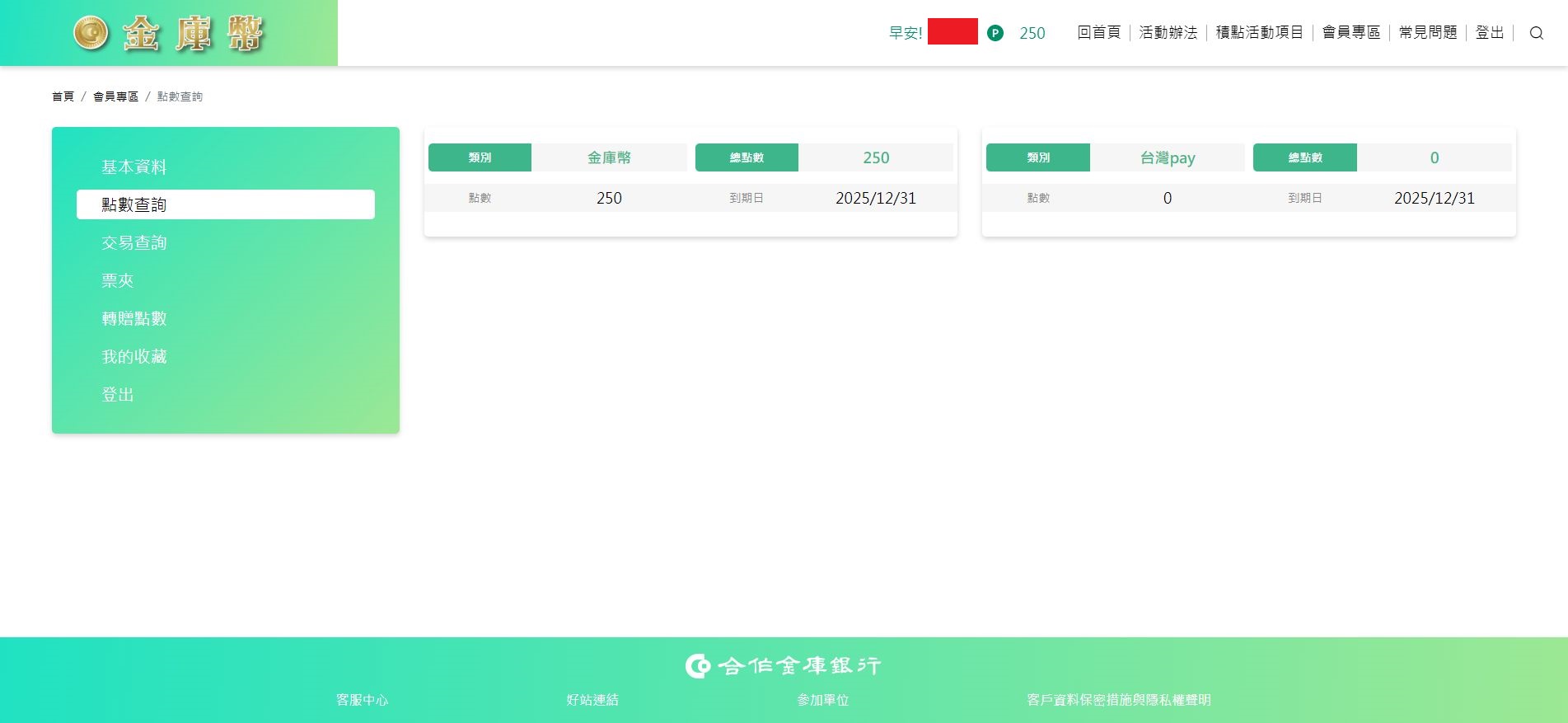Open 交易查詢 in the sidebar

pos(134,242)
